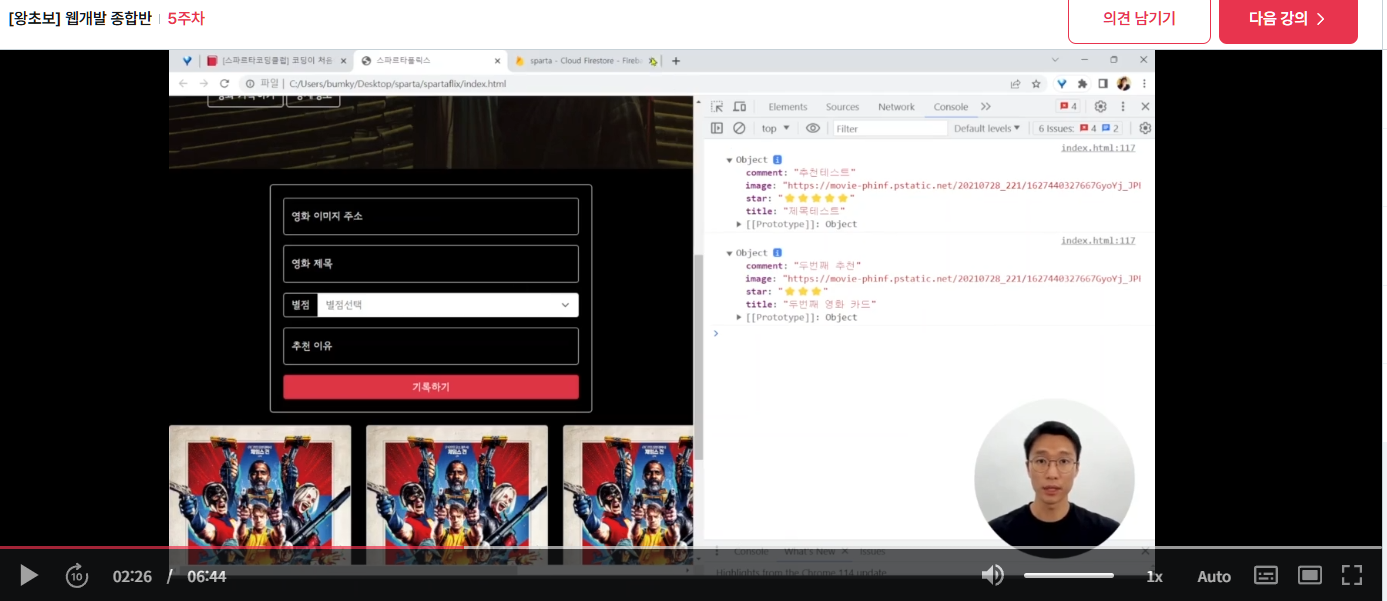Screen dimensions: 1387x601
Task: Click the red 기록하기 button
Action: (x=431, y=387)
